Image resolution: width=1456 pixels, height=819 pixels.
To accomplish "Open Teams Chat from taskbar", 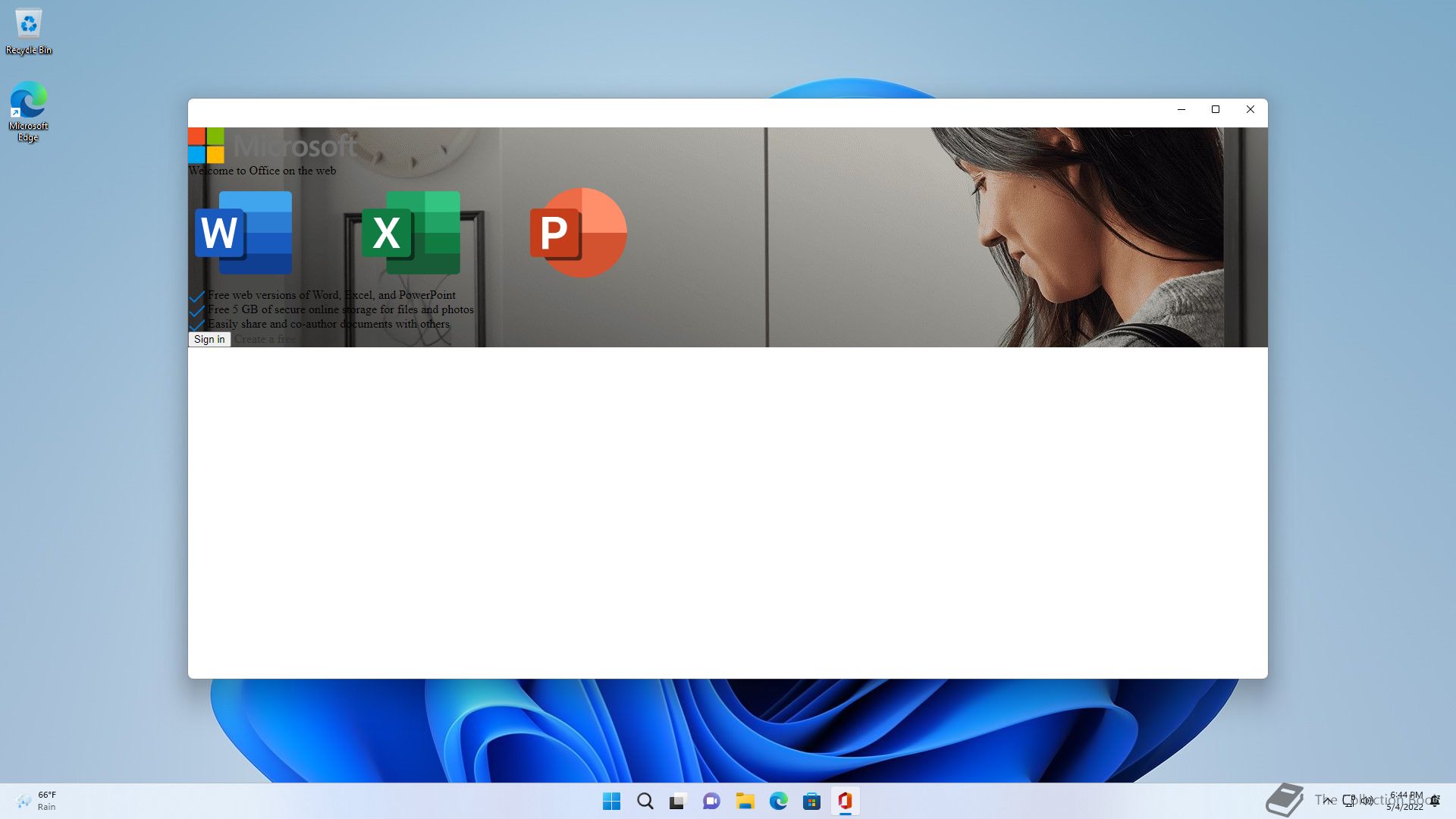I will [x=711, y=801].
